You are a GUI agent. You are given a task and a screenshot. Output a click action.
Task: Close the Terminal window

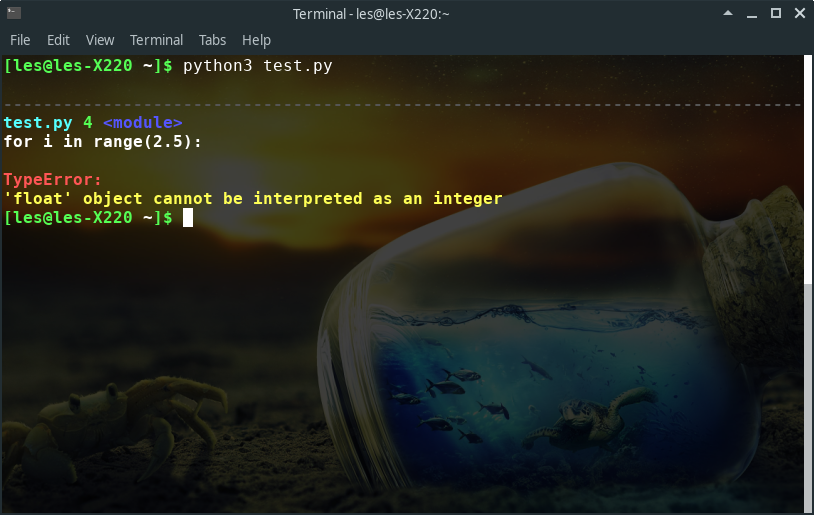pos(800,13)
